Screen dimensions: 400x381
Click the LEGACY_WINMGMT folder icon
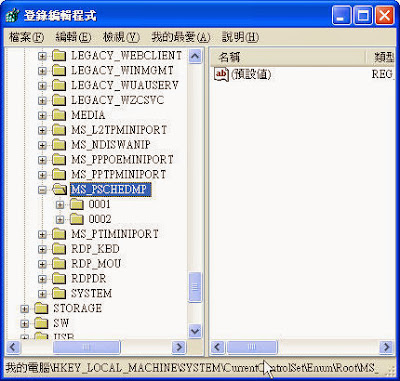[59, 70]
